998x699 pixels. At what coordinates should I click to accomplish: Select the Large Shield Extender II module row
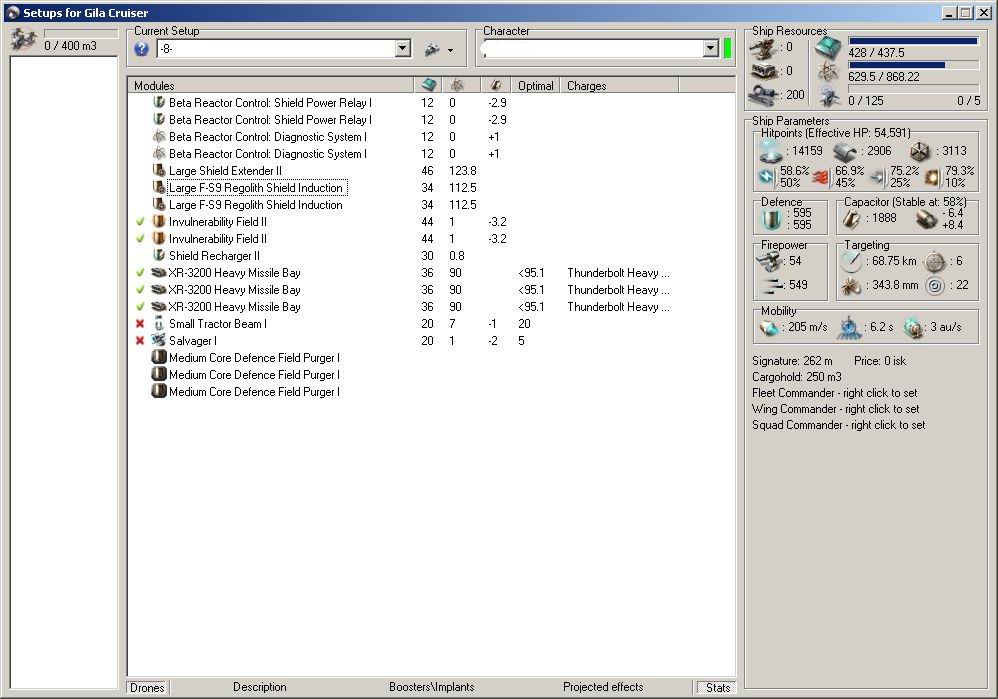click(431, 171)
